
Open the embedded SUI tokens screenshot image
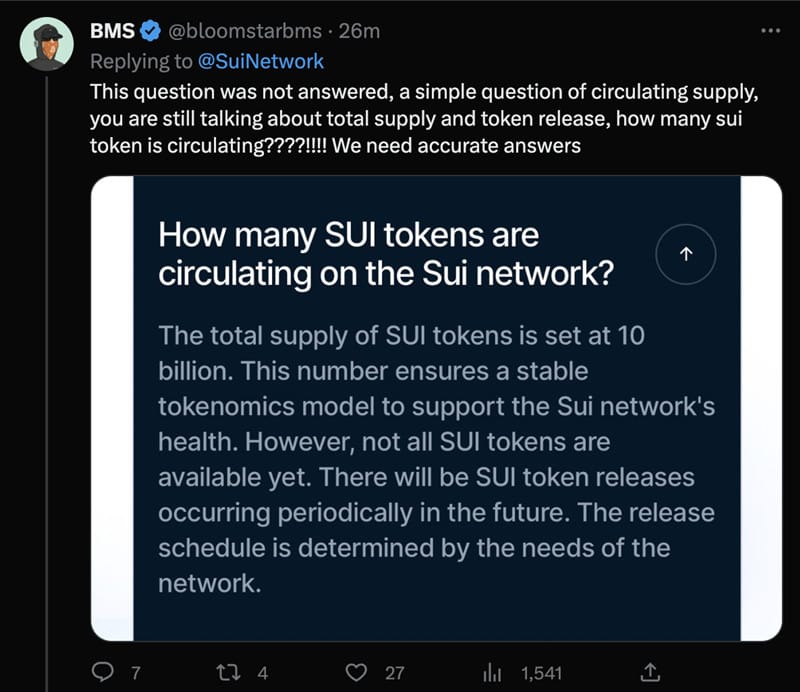(436, 408)
